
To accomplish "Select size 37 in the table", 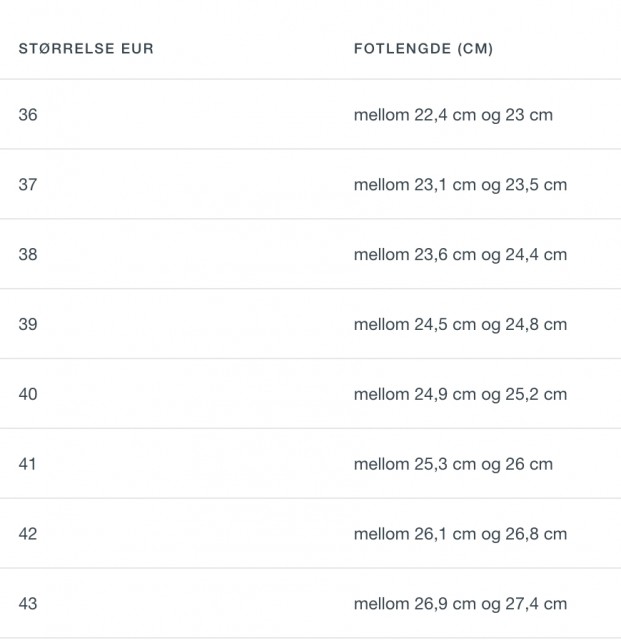I will 28,184.
